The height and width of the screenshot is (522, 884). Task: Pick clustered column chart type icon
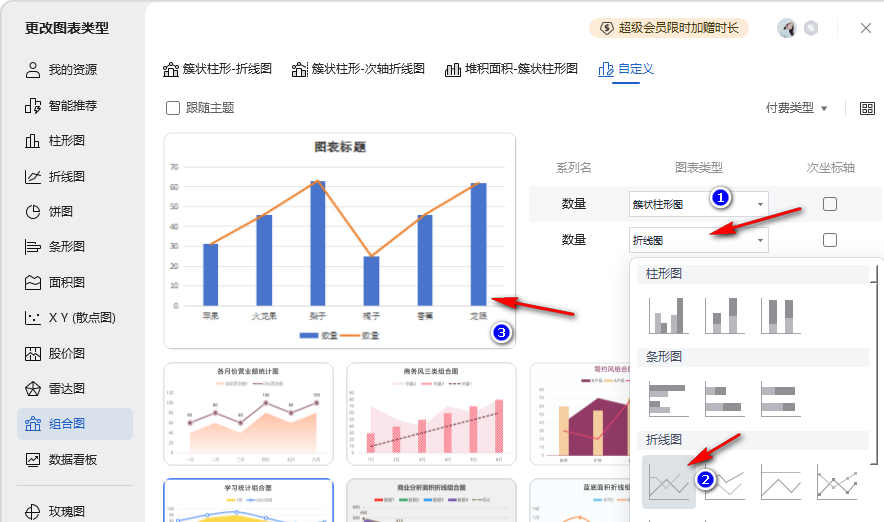(x=668, y=316)
